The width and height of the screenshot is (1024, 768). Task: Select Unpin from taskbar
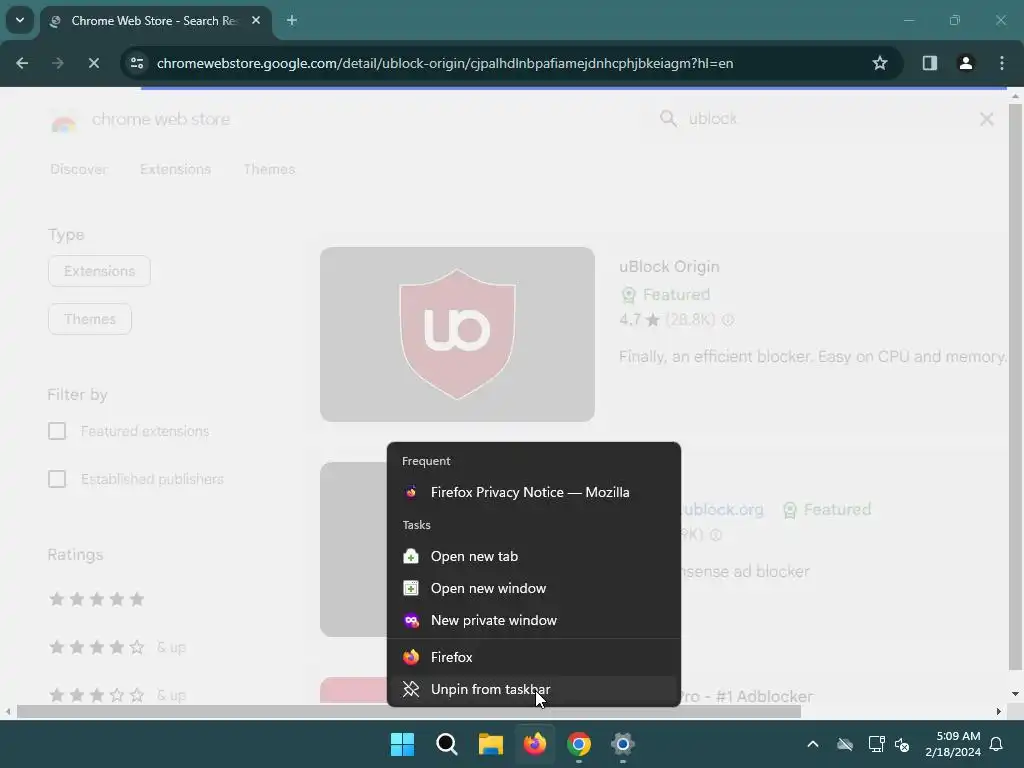tap(534, 689)
